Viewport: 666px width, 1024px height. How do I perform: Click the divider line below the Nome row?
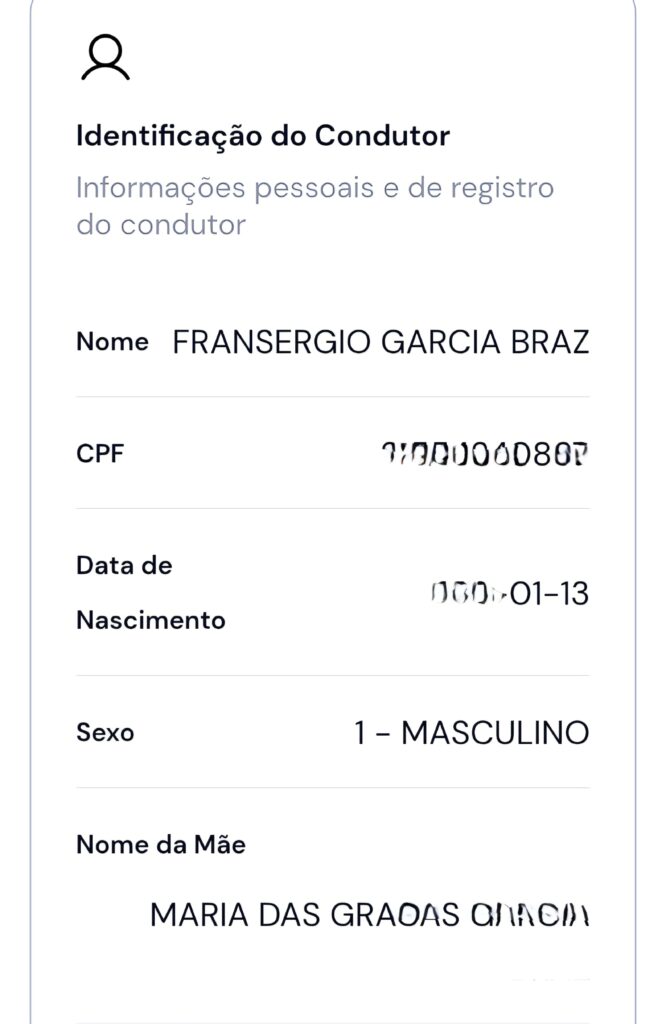pos(333,397)
